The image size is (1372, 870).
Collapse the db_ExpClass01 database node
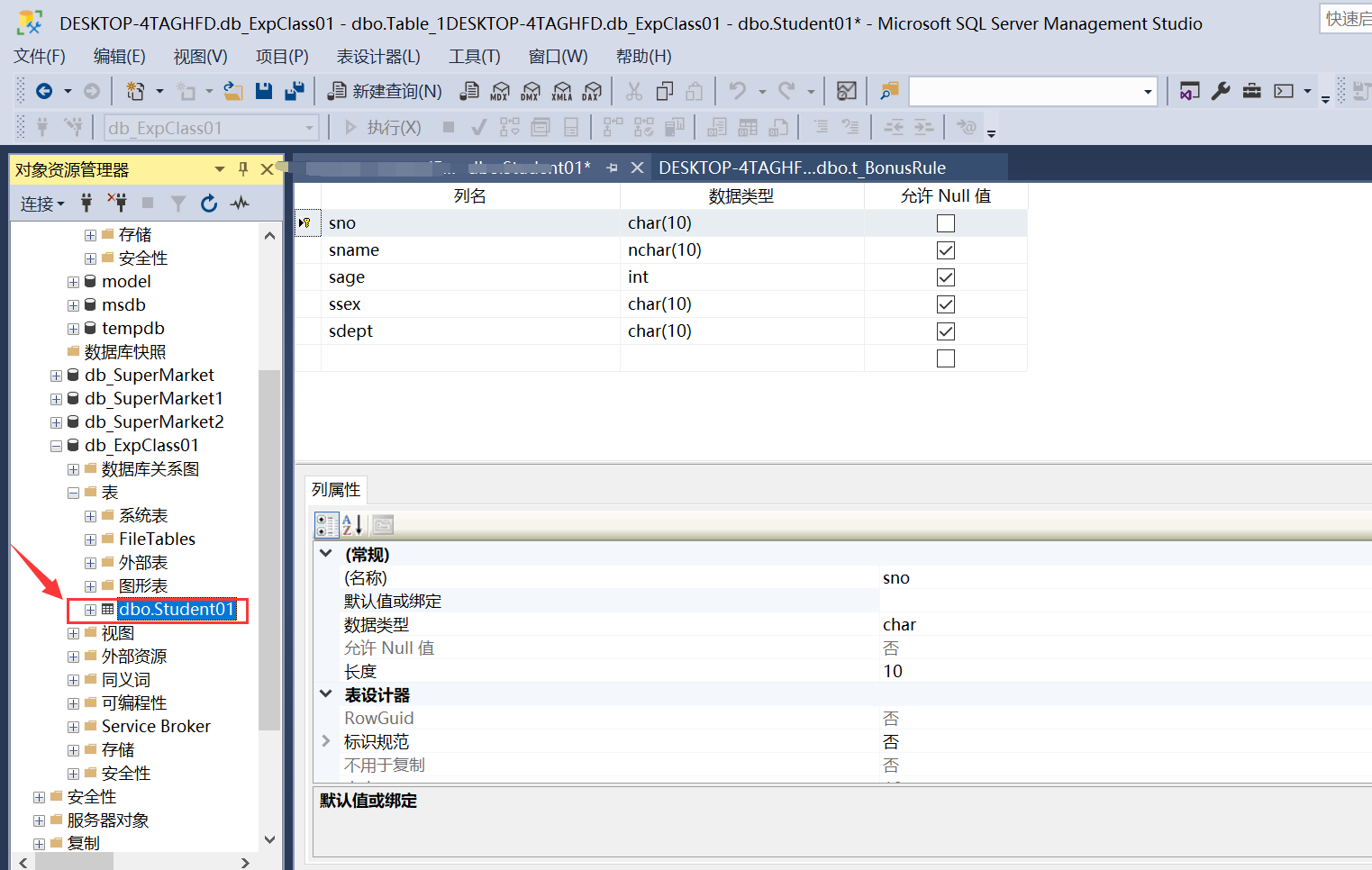56,445
